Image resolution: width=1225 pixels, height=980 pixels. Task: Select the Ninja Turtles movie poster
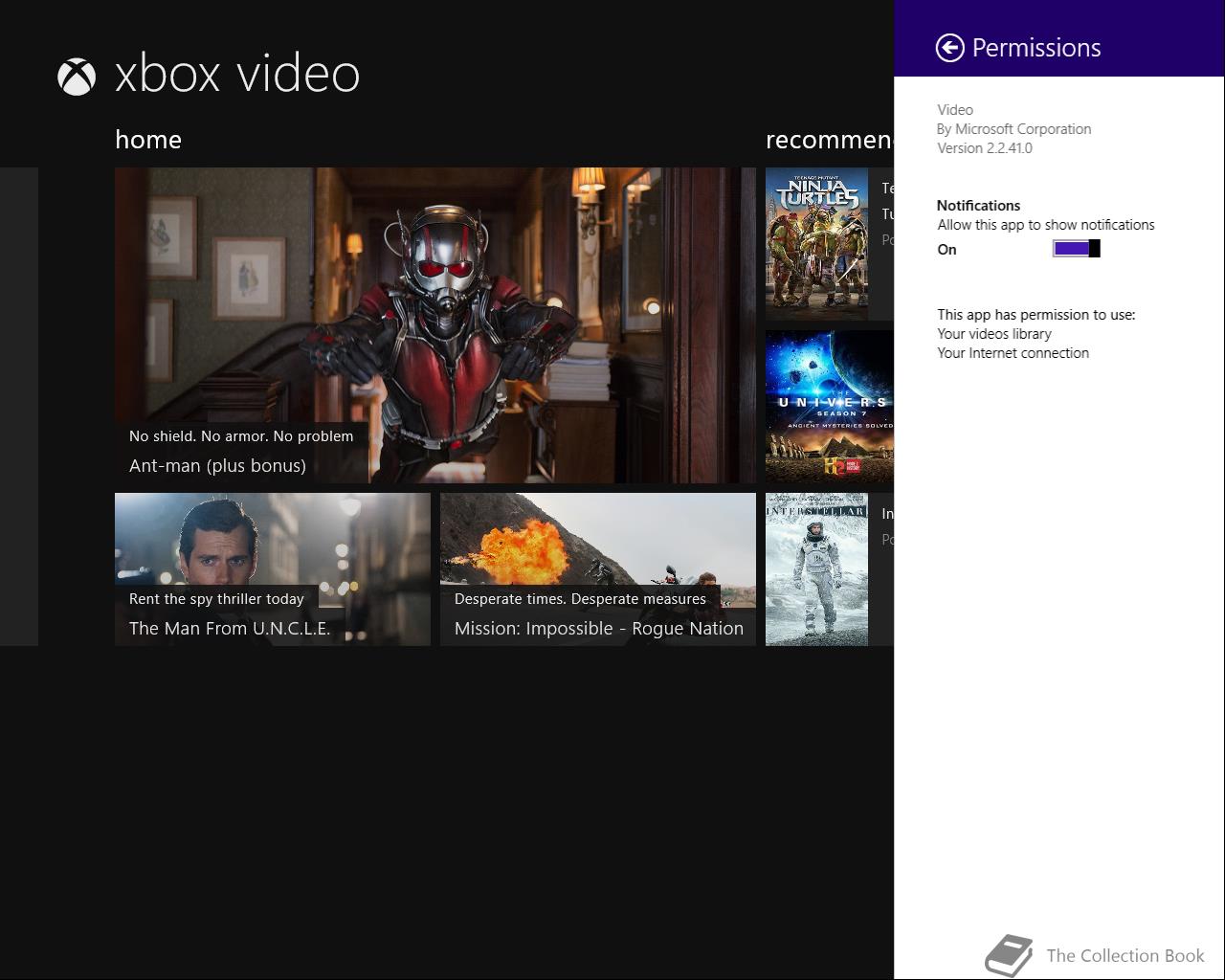[816, 244]
